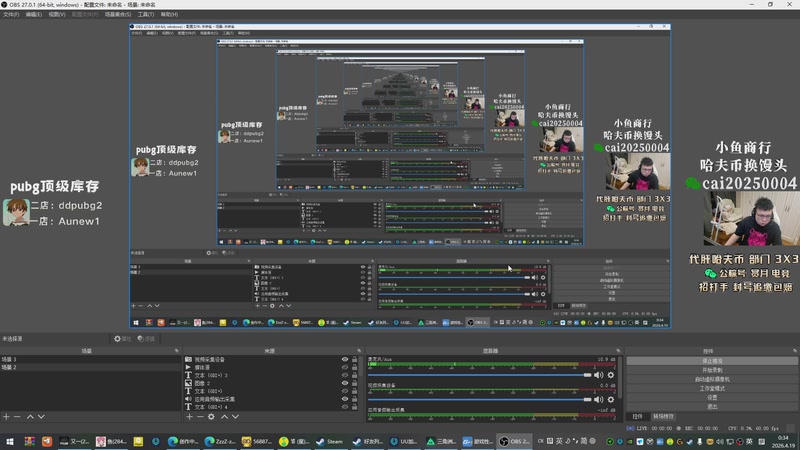
Task: Toggle visibility of 文本 (GDI+) source
Action: tap(345, 391)
